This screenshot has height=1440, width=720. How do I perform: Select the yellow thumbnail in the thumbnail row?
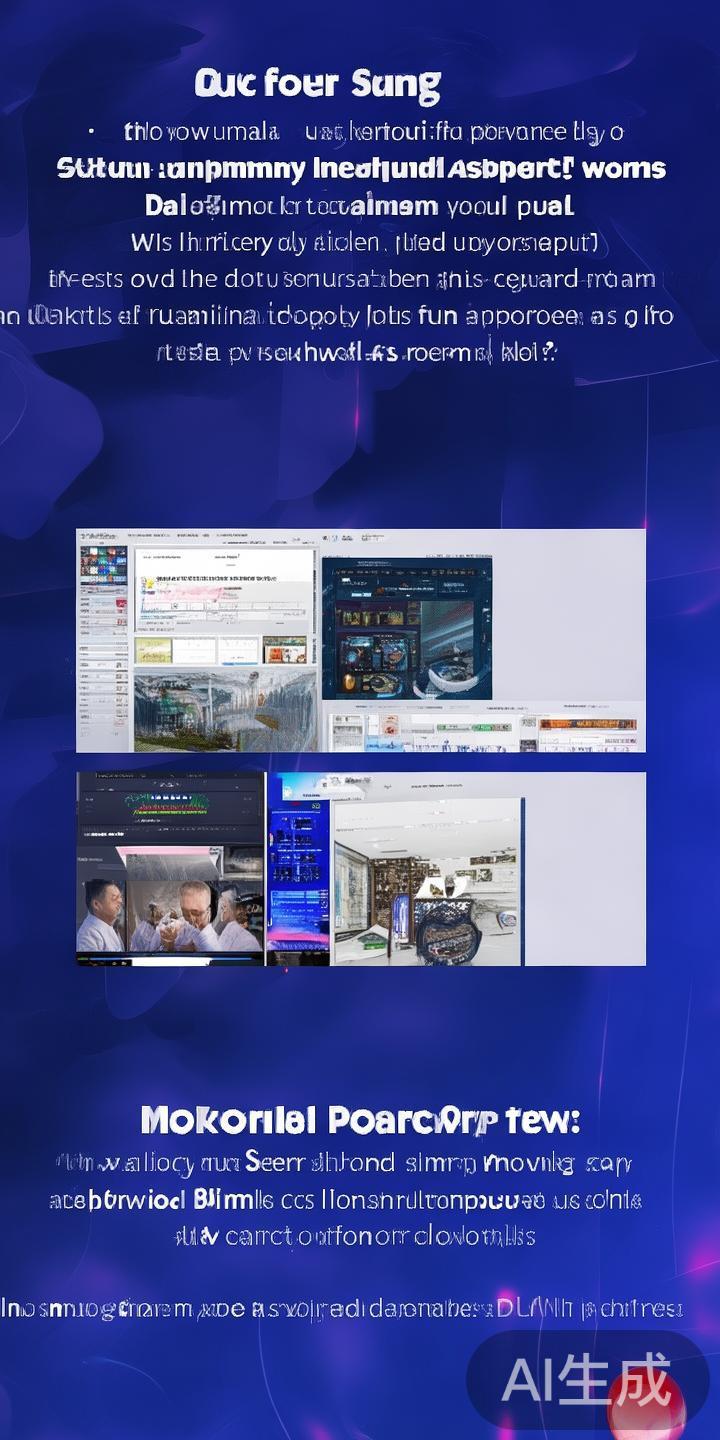pos(153,650)
